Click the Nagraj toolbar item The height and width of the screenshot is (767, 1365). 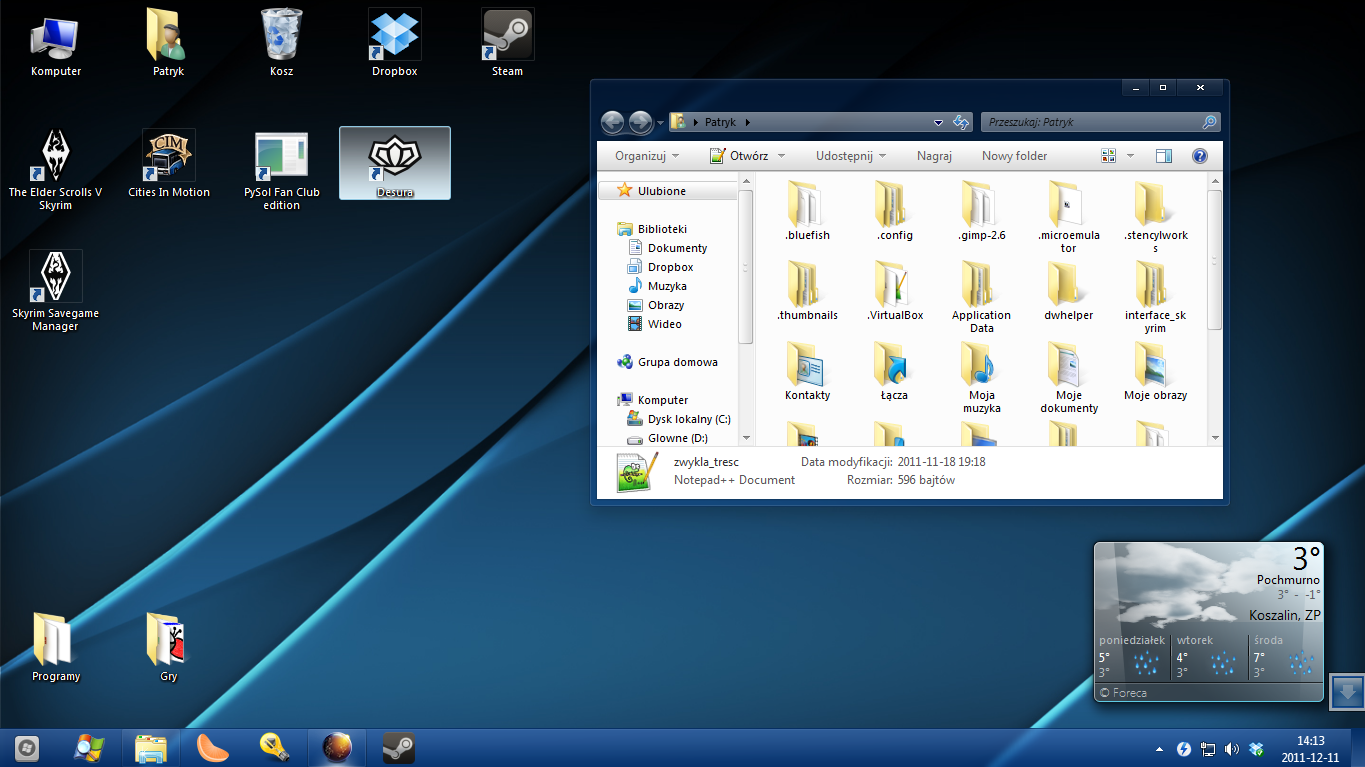(x=934, y=156)
